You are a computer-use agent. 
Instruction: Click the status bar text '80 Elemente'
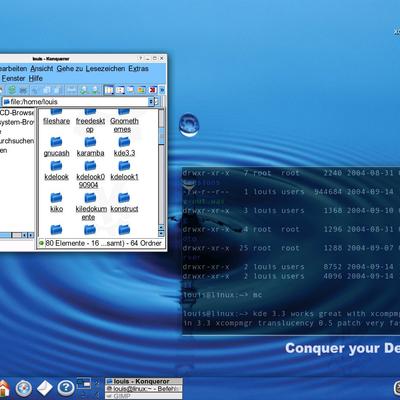pos(65,243)
